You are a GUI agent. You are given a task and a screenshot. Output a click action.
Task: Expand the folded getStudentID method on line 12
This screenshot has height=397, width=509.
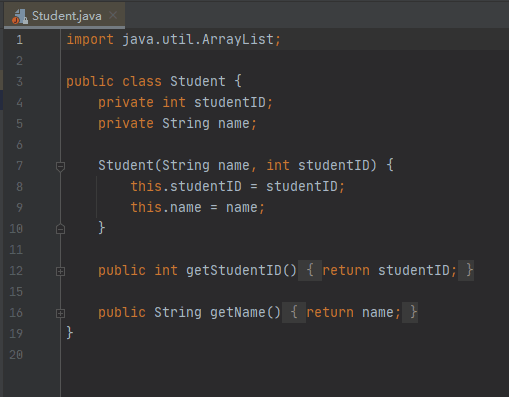[x=60, y=271]
